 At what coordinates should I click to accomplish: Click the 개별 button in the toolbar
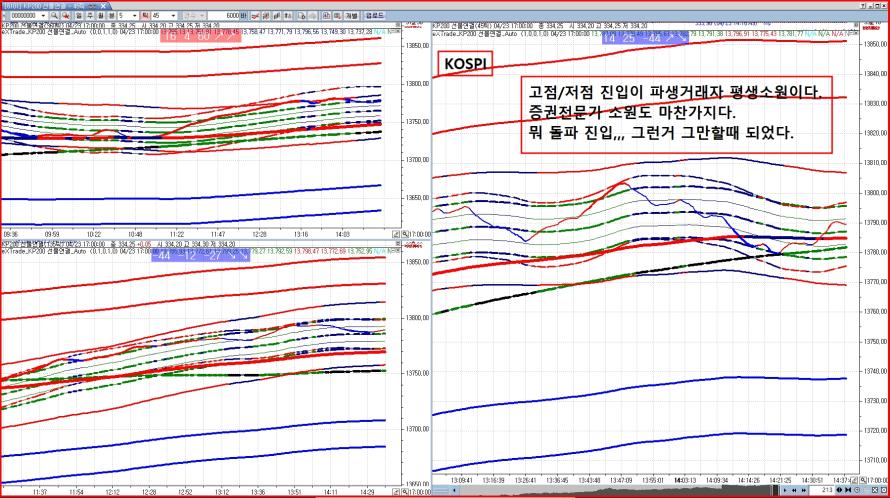[x=352, y=15]
